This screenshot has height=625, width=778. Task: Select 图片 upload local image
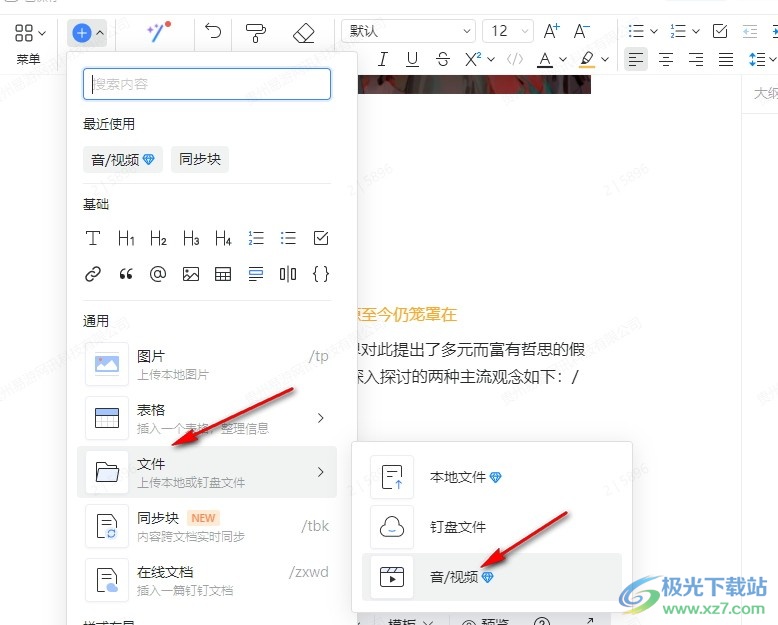(207, 364)
